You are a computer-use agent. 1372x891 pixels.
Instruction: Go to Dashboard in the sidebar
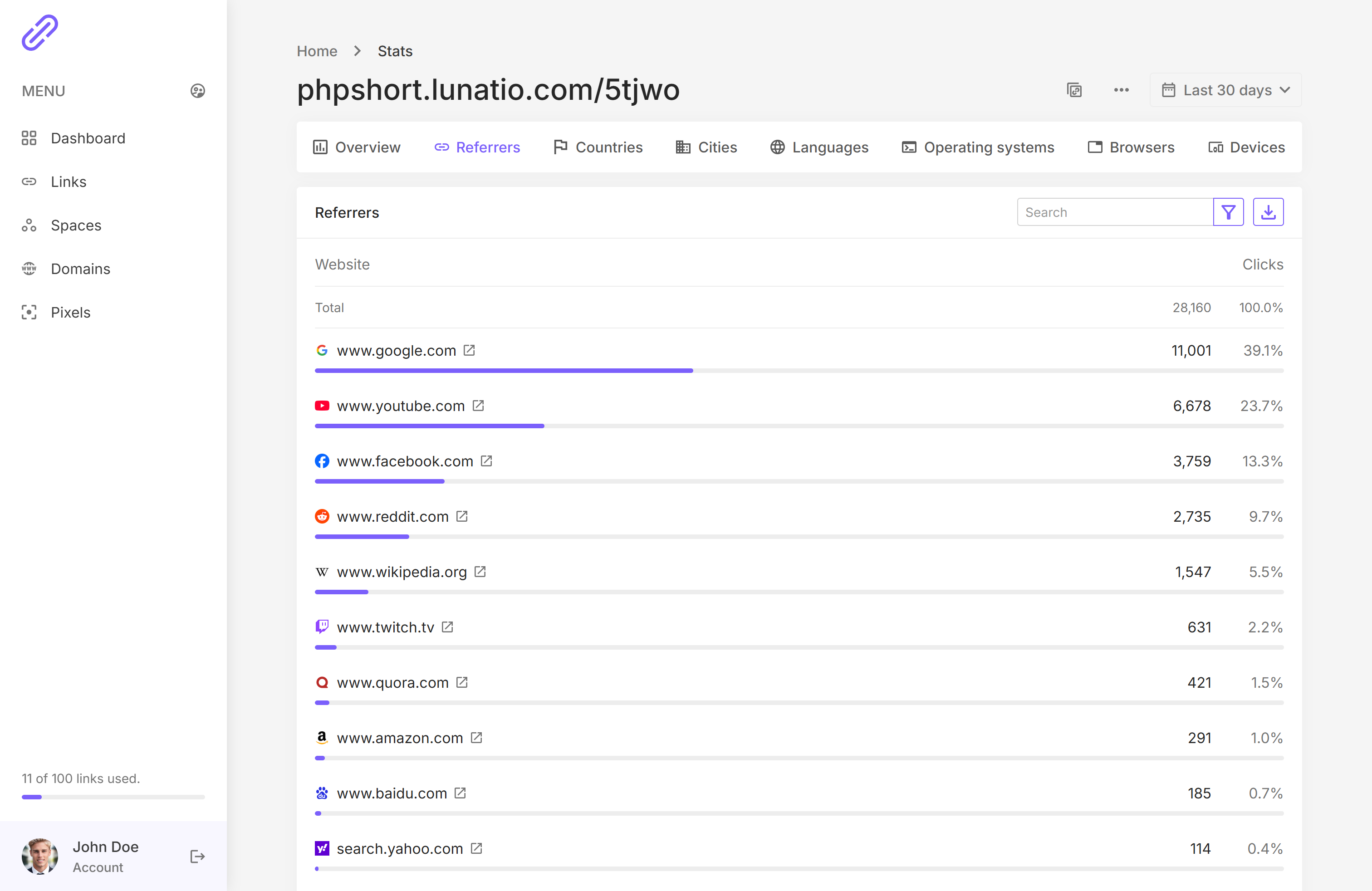point(88,138)
